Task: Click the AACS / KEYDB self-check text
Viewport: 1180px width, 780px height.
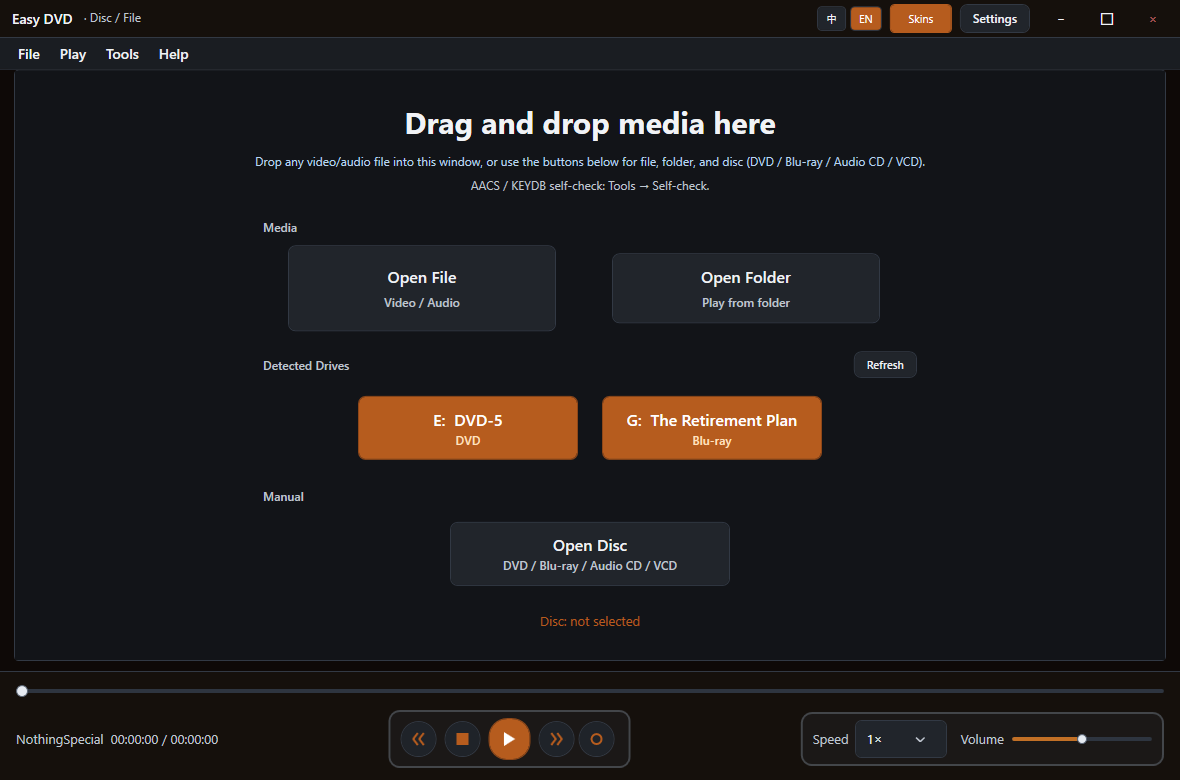Action: (x=590, y=186)
